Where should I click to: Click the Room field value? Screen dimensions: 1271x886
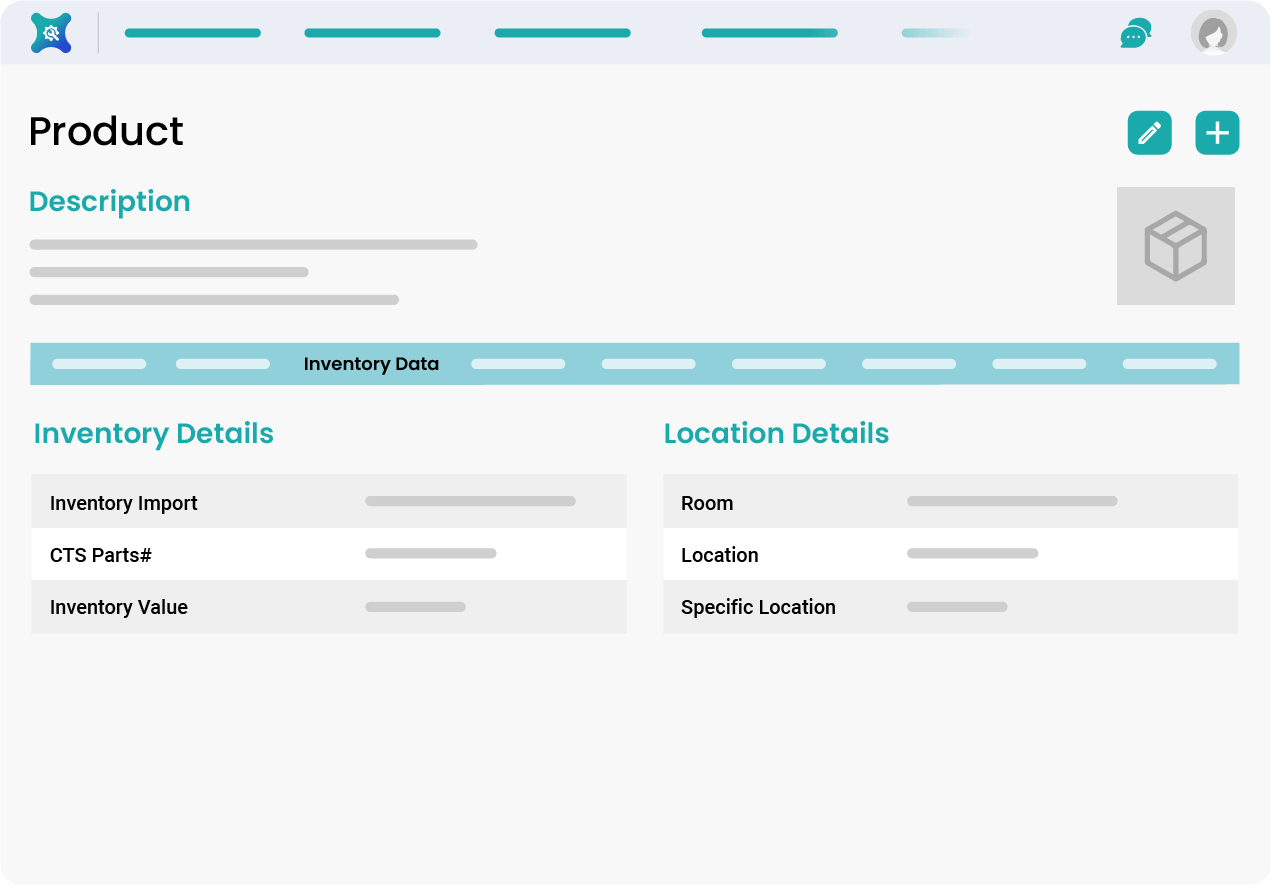pos(1011,501)
